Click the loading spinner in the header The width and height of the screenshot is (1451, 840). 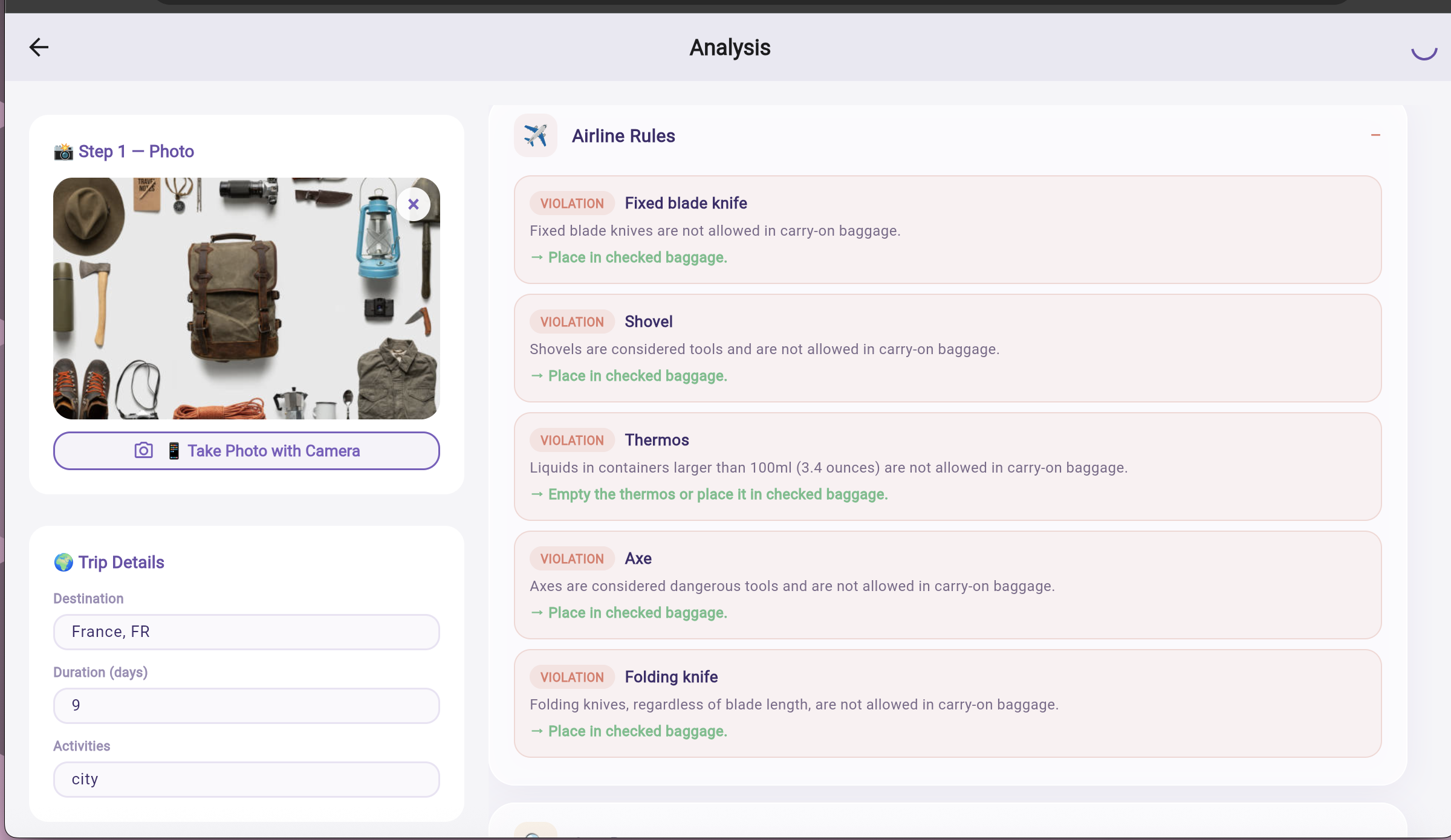(x=1424, y=50)
